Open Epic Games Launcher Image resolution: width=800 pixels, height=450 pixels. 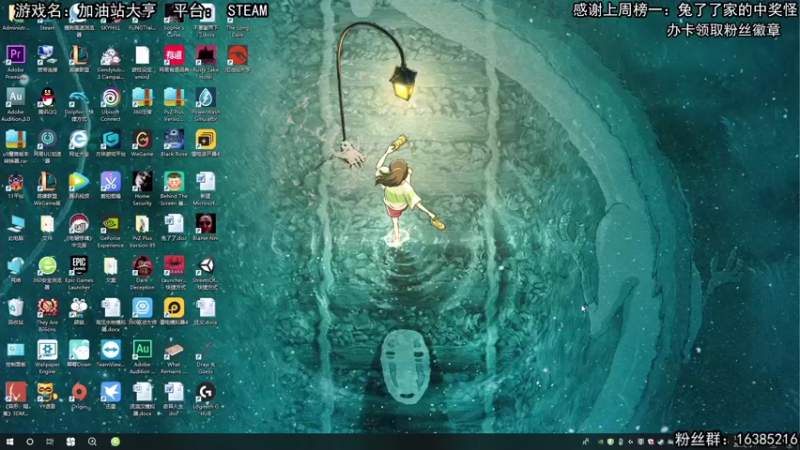79,266
